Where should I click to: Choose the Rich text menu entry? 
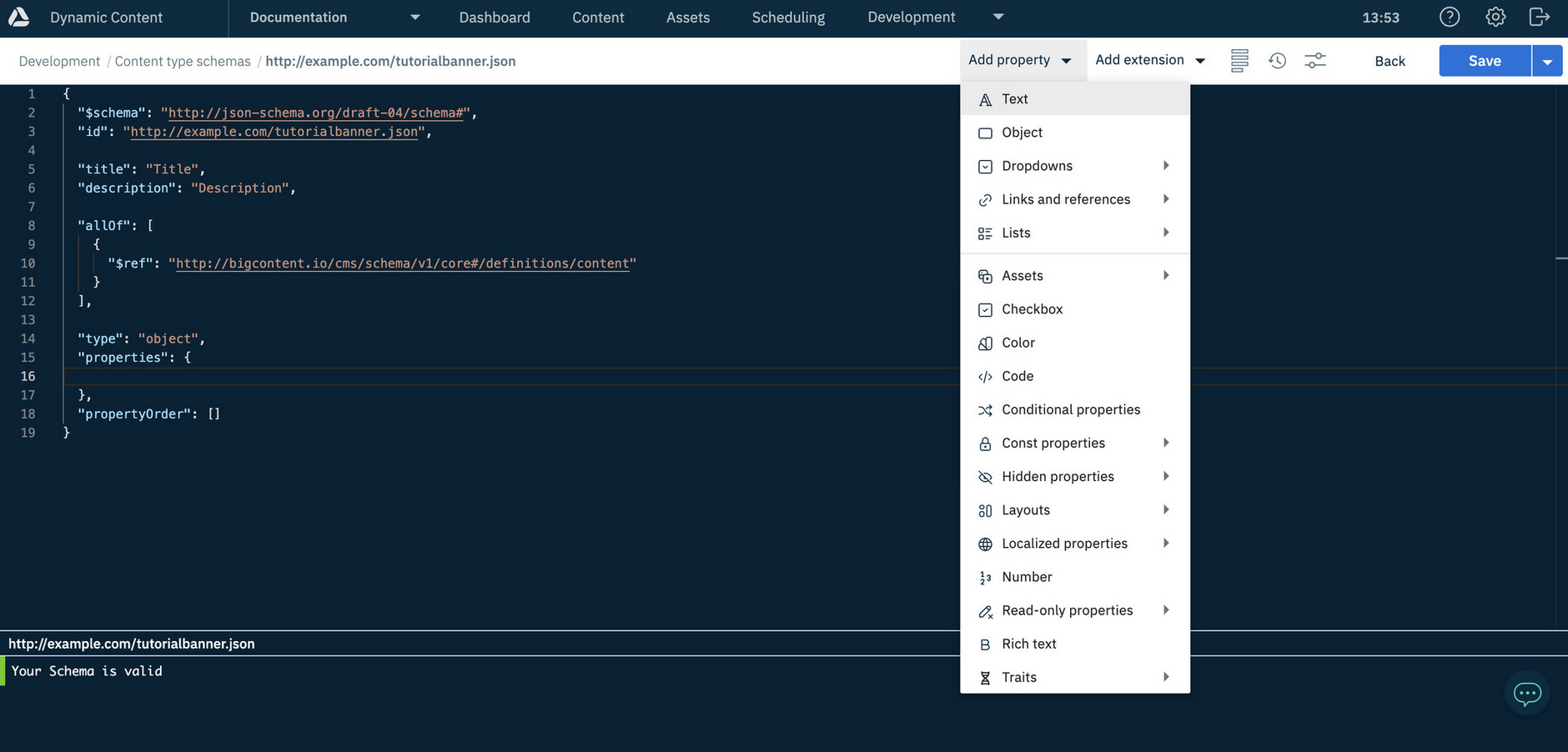(1075, 644)
